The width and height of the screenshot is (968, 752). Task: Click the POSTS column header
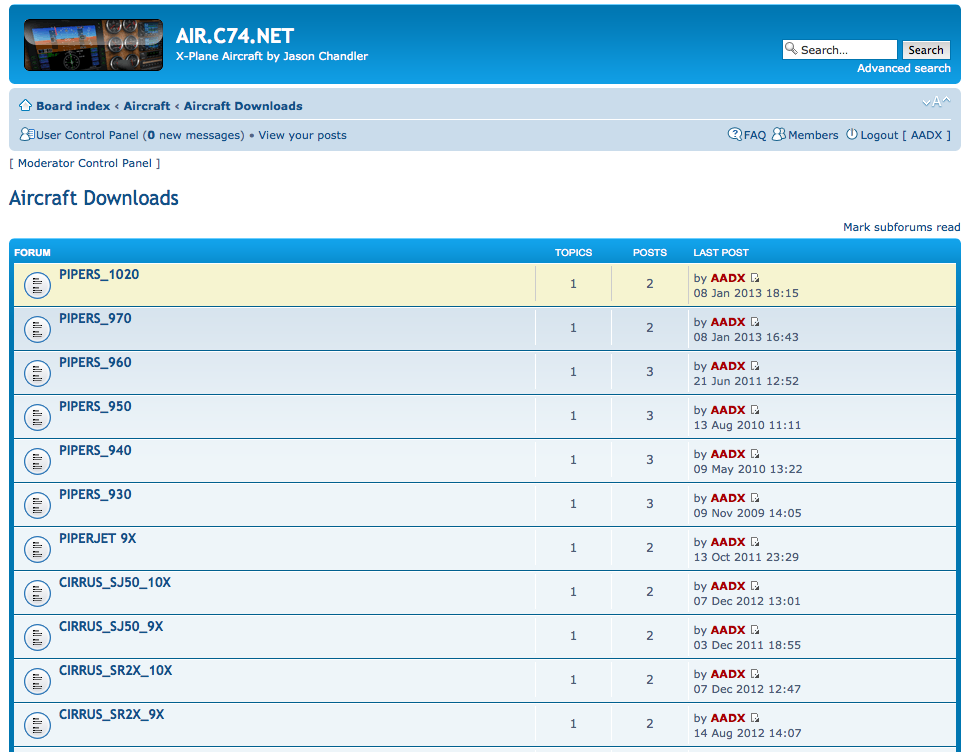point(649,252)
